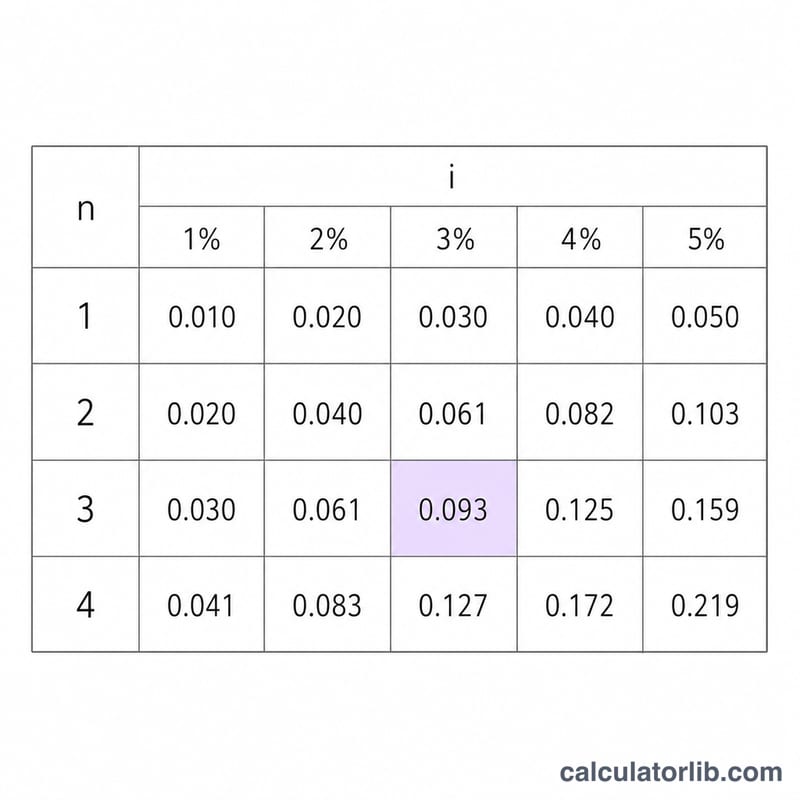
Task: Select row label 2
Action: point(86,412)
